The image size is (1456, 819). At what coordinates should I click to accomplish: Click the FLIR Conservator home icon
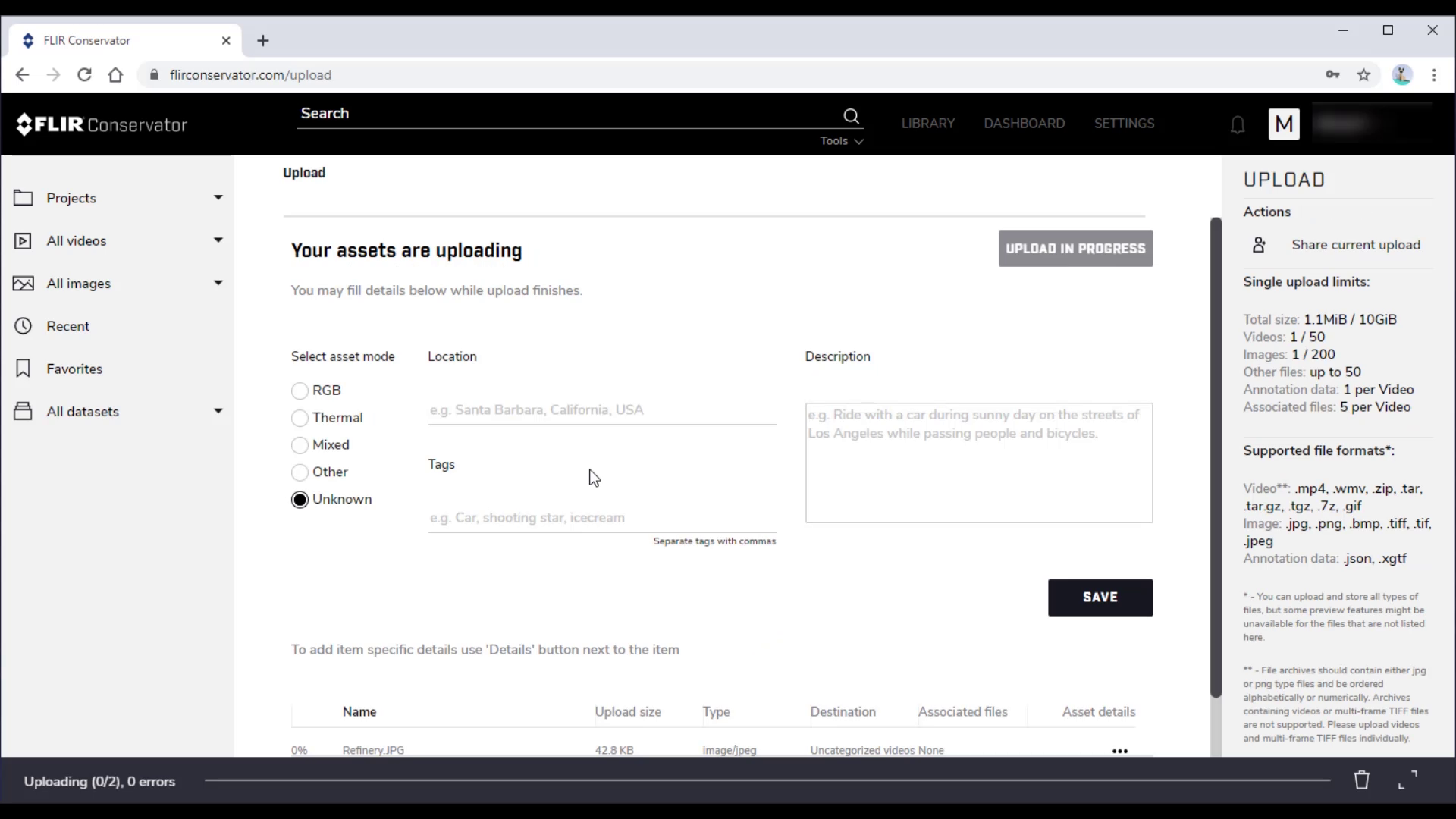100,124
